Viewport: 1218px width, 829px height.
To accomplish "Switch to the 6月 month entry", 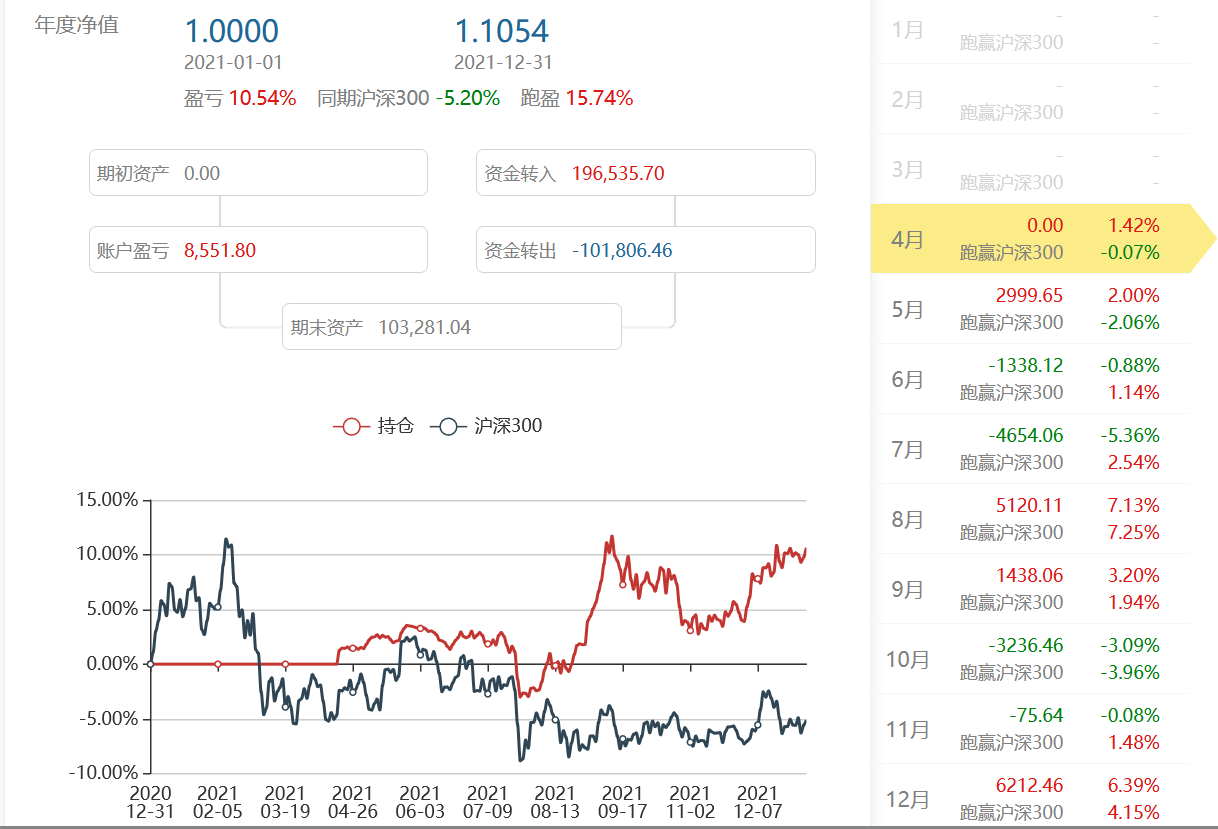I will point(1030,379).
